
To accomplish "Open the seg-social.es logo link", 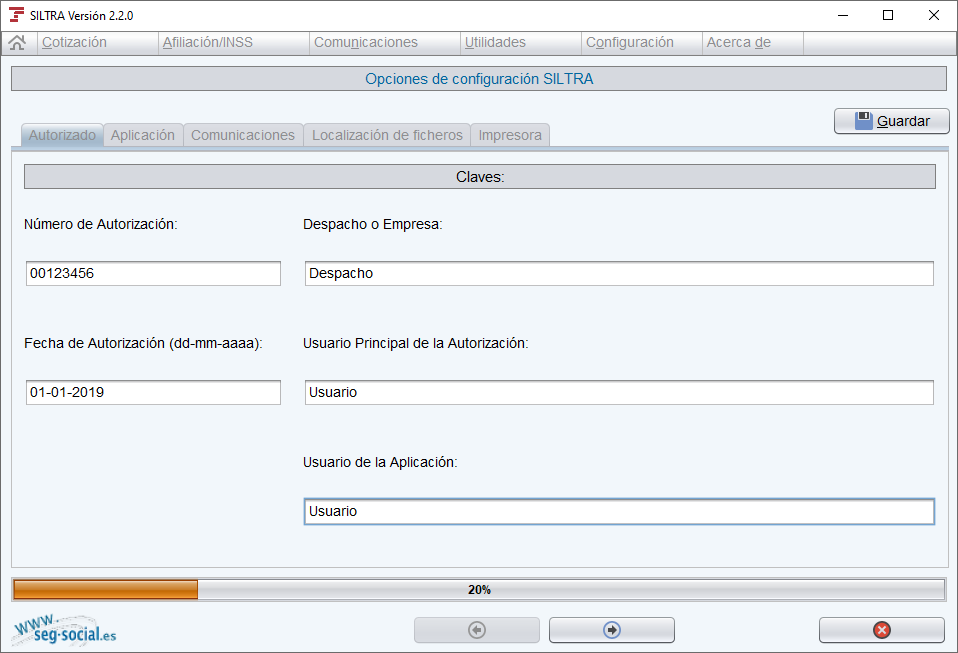I will click(x=64, y=630).
